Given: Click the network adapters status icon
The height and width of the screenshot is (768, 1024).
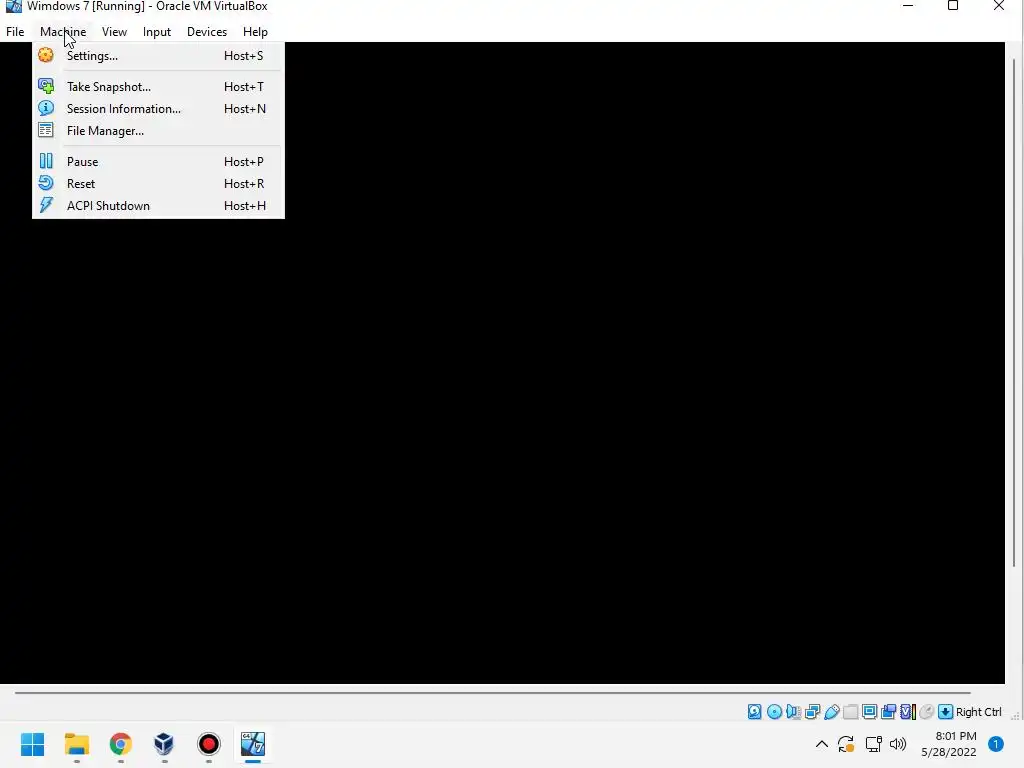Looking at the screenshot, I should 812,712.
